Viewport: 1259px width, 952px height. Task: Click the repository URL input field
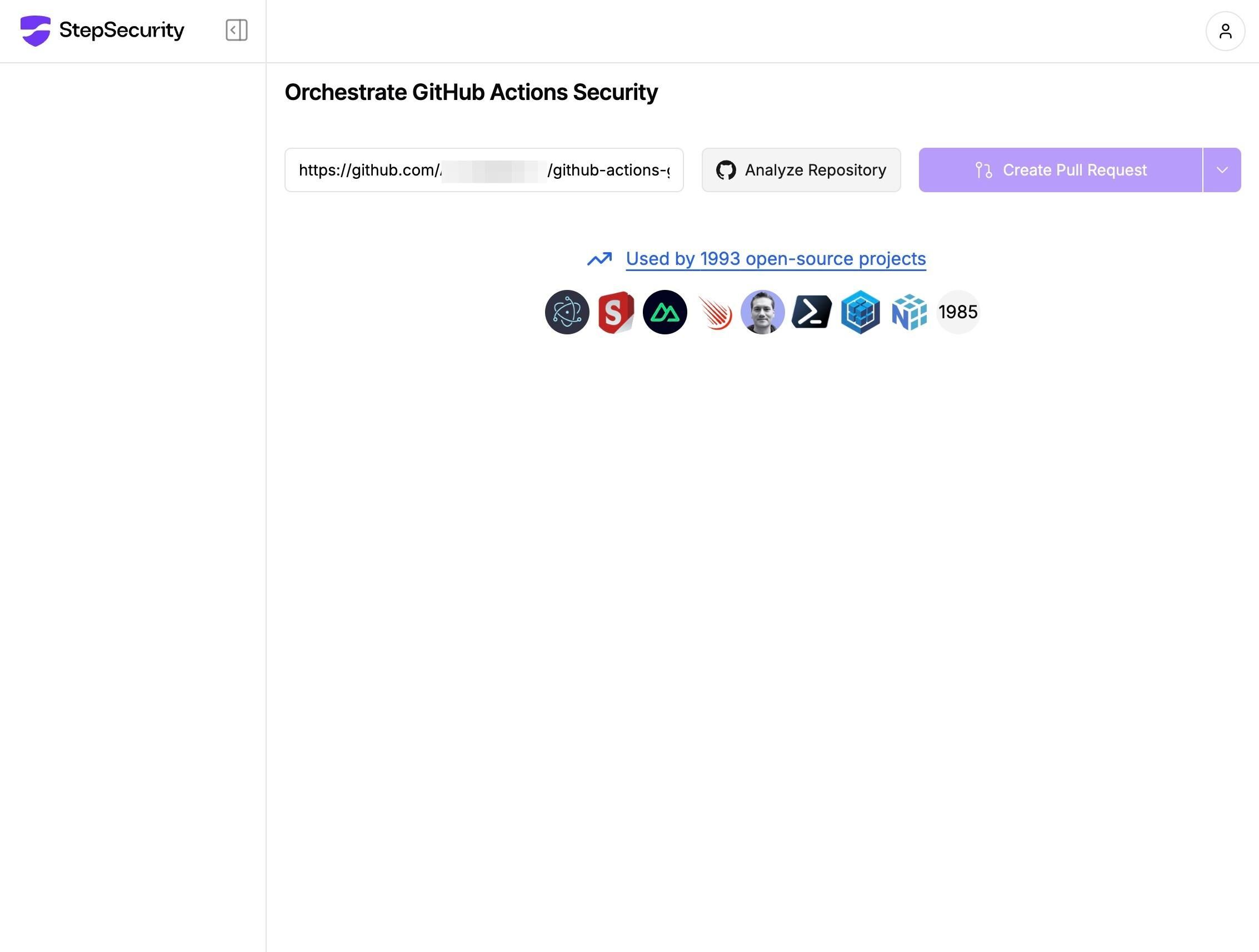(x=484, y=170)
